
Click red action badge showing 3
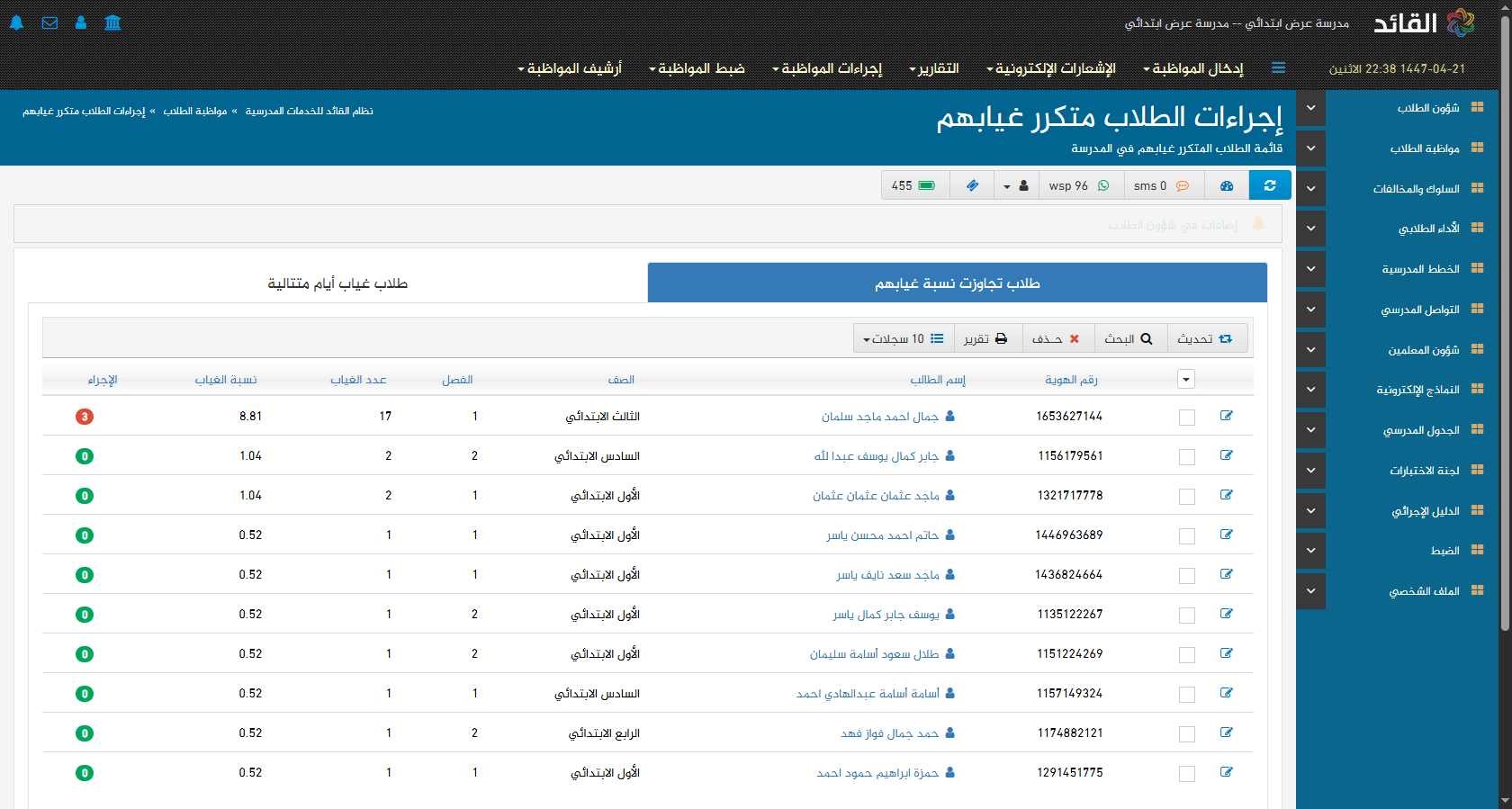85,417
